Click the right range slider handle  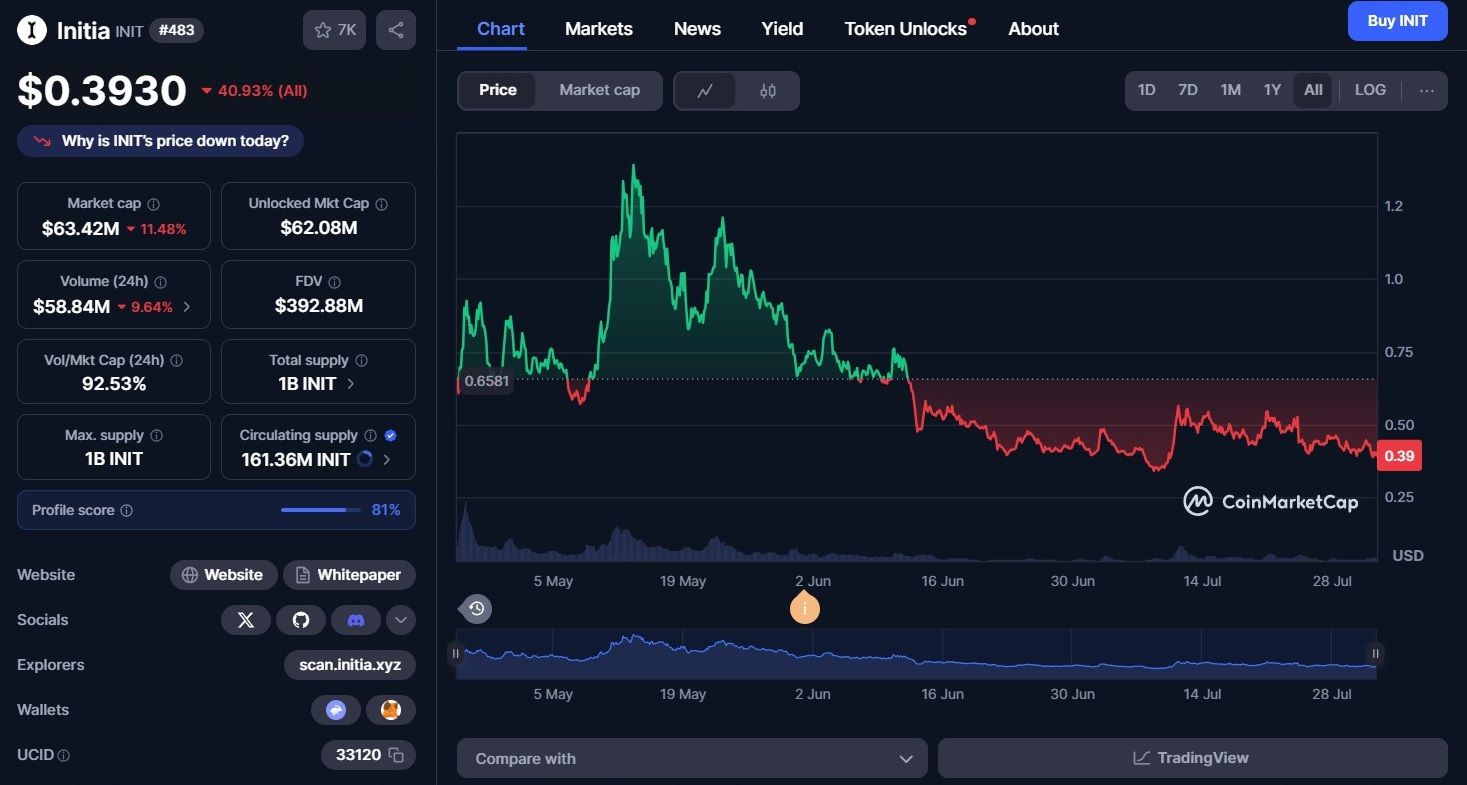1376,654
